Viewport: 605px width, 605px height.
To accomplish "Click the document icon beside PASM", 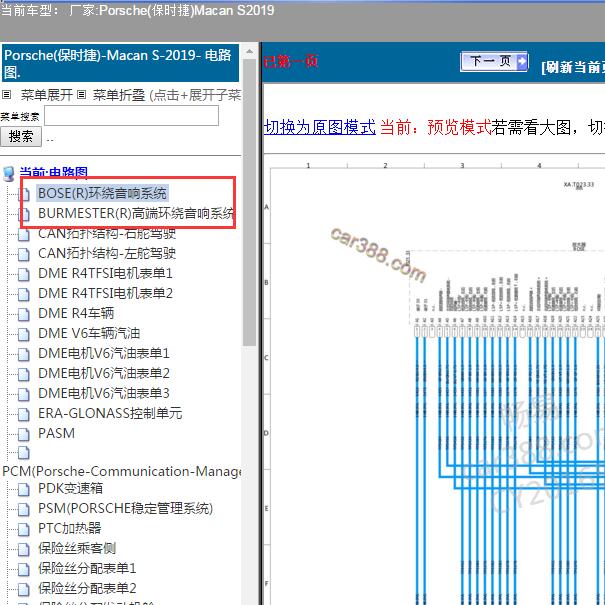I will pos(24,434).
